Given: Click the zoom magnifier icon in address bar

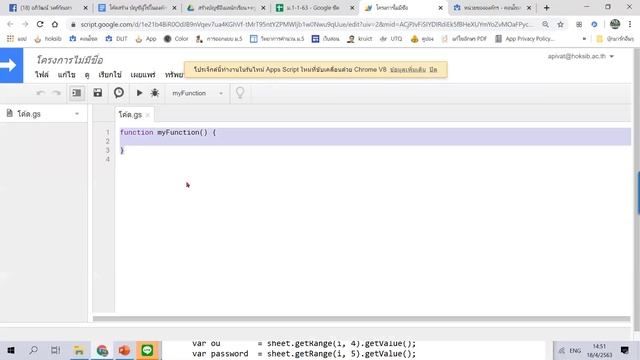Looking at the screenshot, I should (545, 24).
